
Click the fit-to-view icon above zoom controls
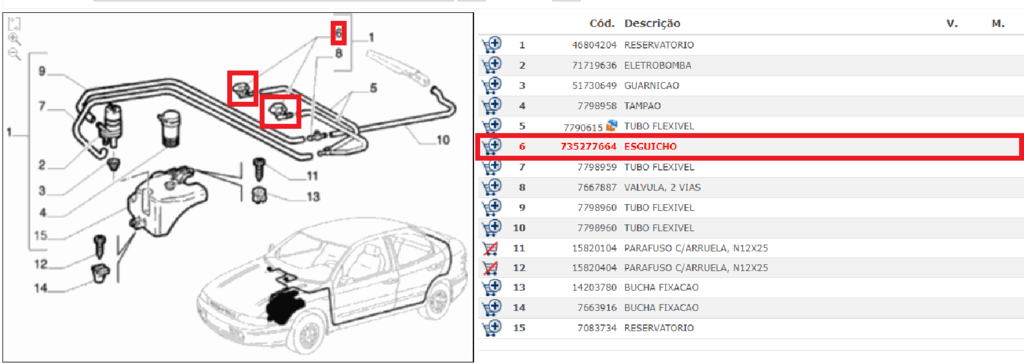14,24
